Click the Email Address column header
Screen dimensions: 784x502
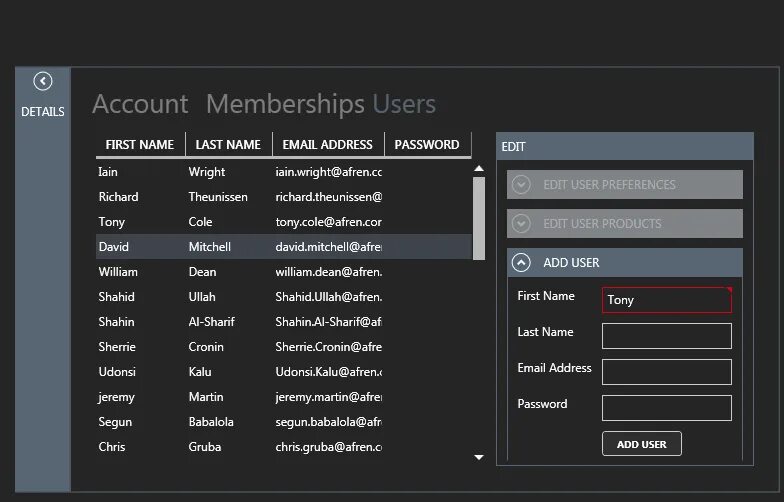pos(328,145)
